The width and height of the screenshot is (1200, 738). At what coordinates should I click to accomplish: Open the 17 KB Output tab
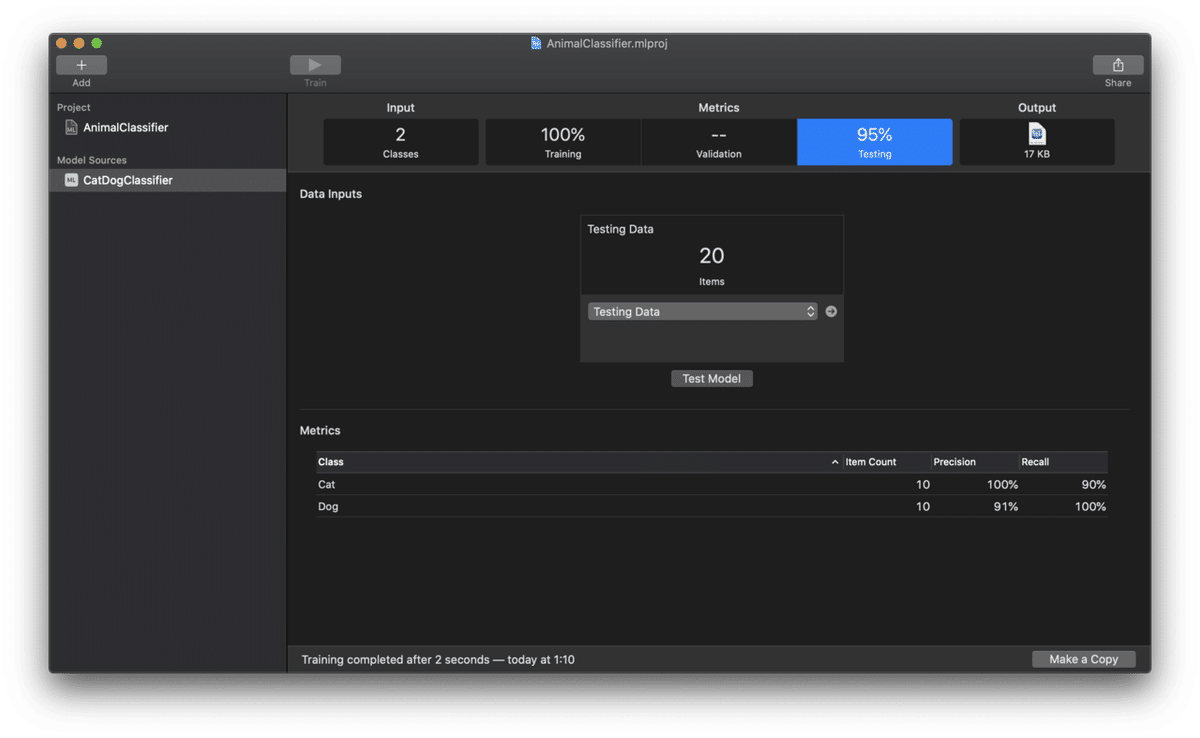1037,142
